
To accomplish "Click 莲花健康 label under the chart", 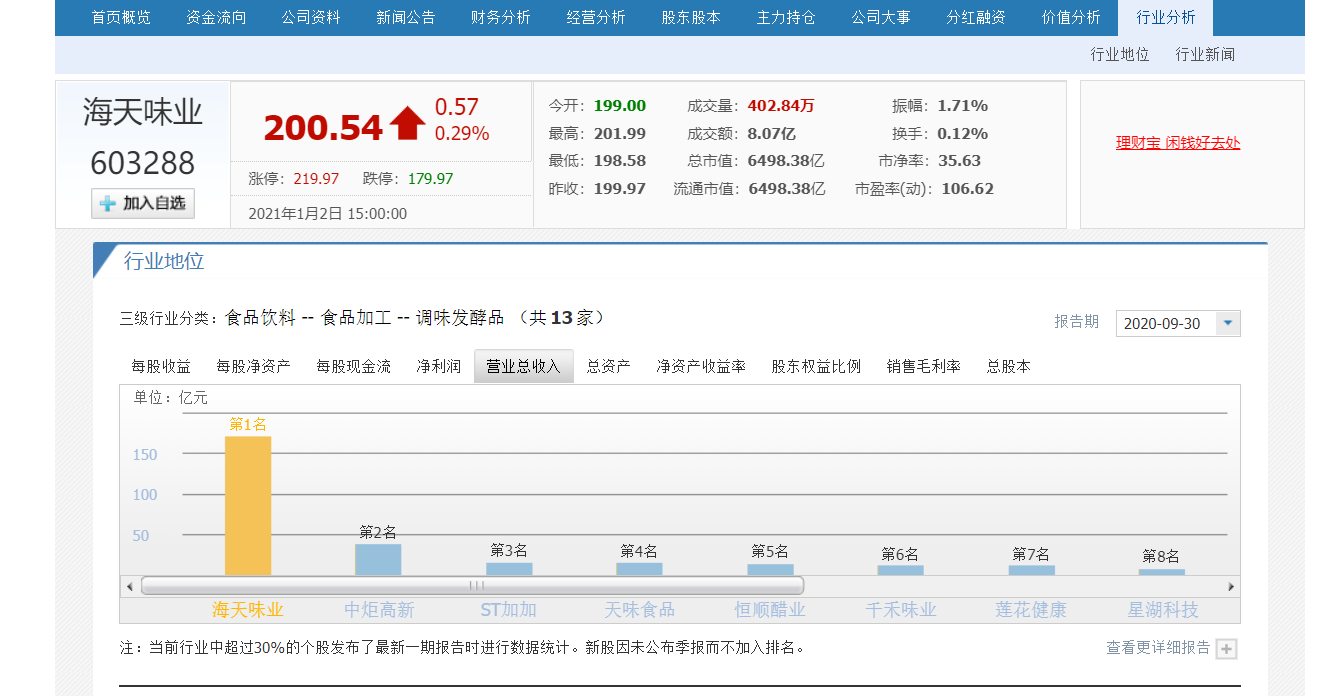I will tap(1031, 610).
